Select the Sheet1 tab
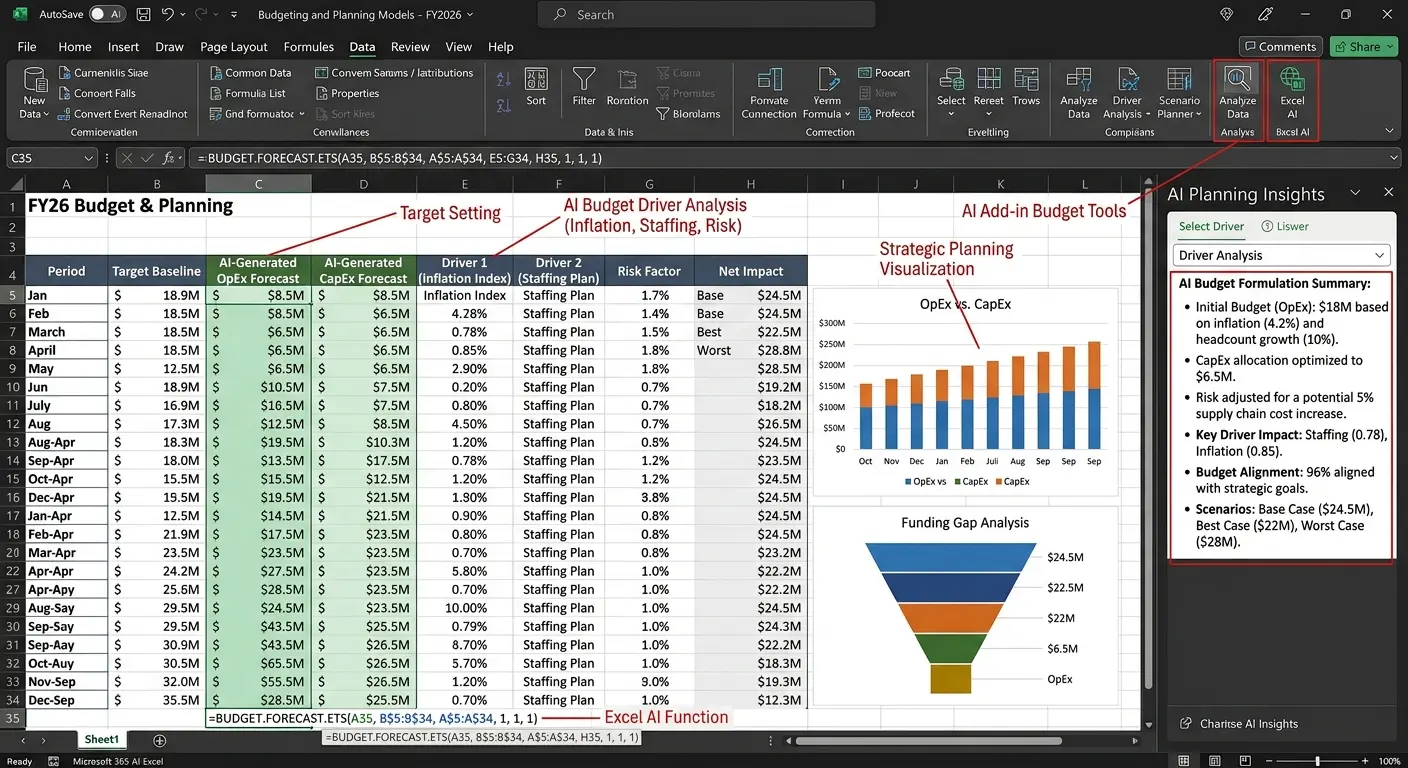 tap(101, 740)
